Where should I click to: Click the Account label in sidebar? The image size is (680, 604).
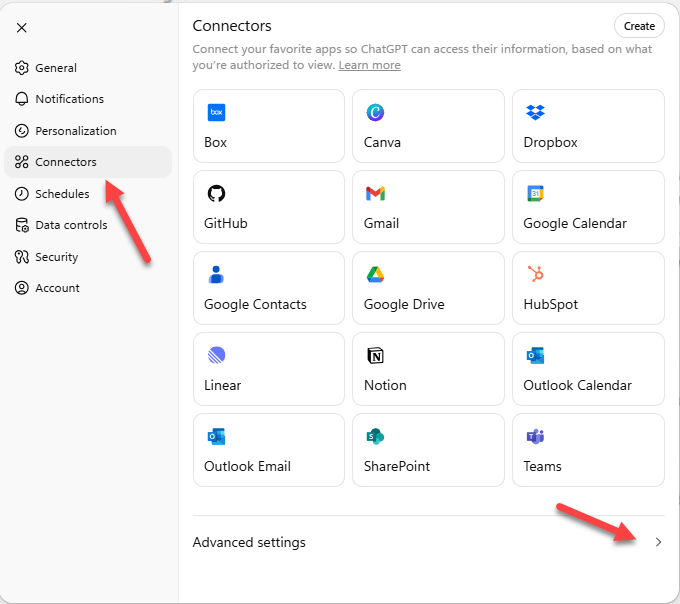point(57,288)
